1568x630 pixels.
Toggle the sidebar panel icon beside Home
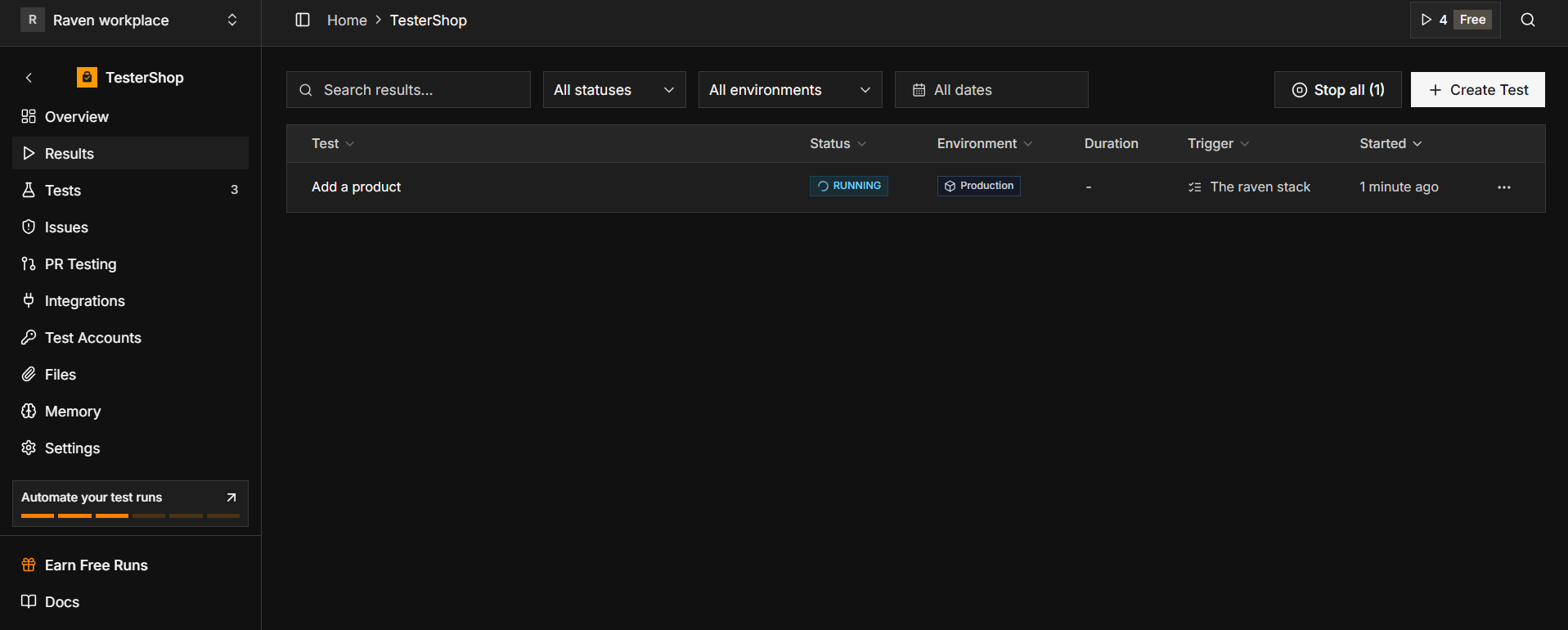click(x=303, y=20)
